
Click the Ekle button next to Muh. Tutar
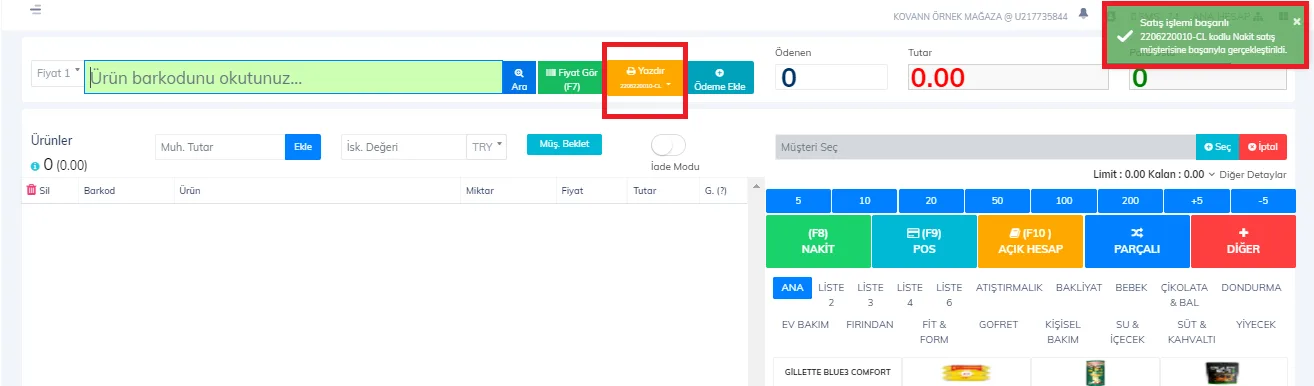302,147
